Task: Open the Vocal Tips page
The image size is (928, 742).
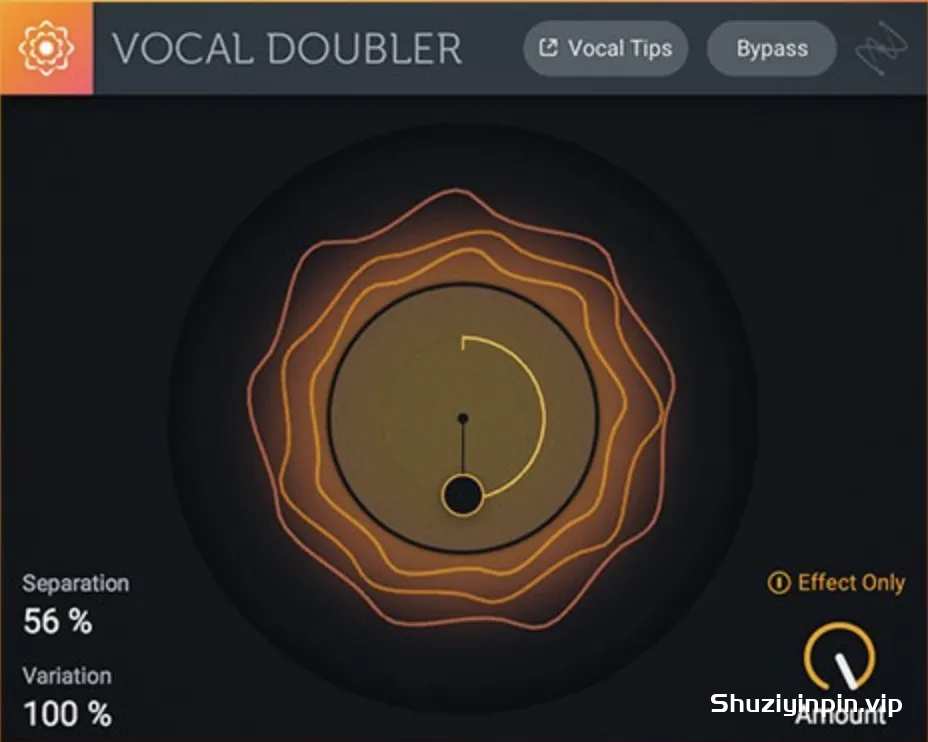Action: 605,49
